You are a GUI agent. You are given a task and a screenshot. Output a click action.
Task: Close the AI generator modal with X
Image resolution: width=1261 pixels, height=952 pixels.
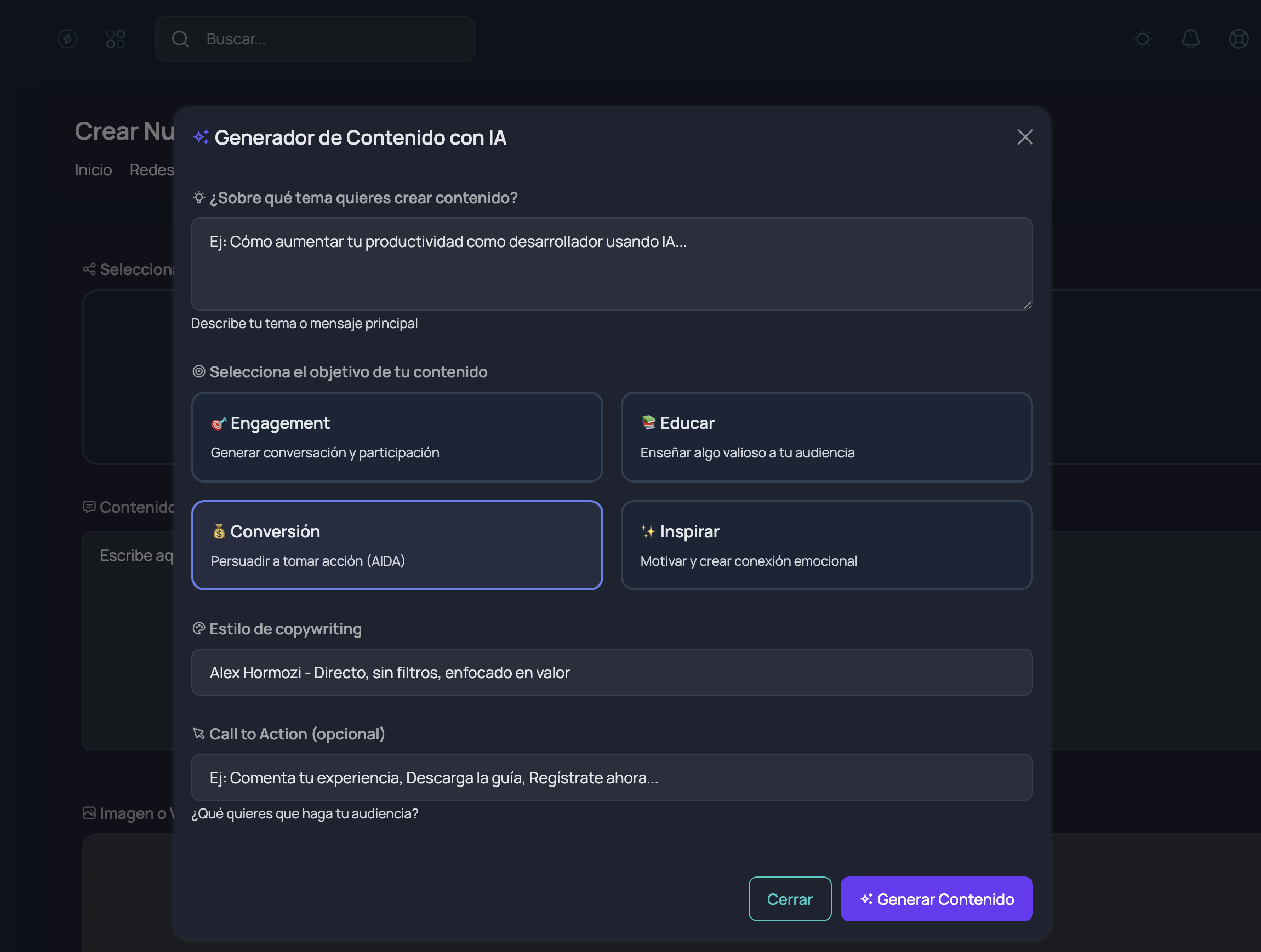(1024, 137)
